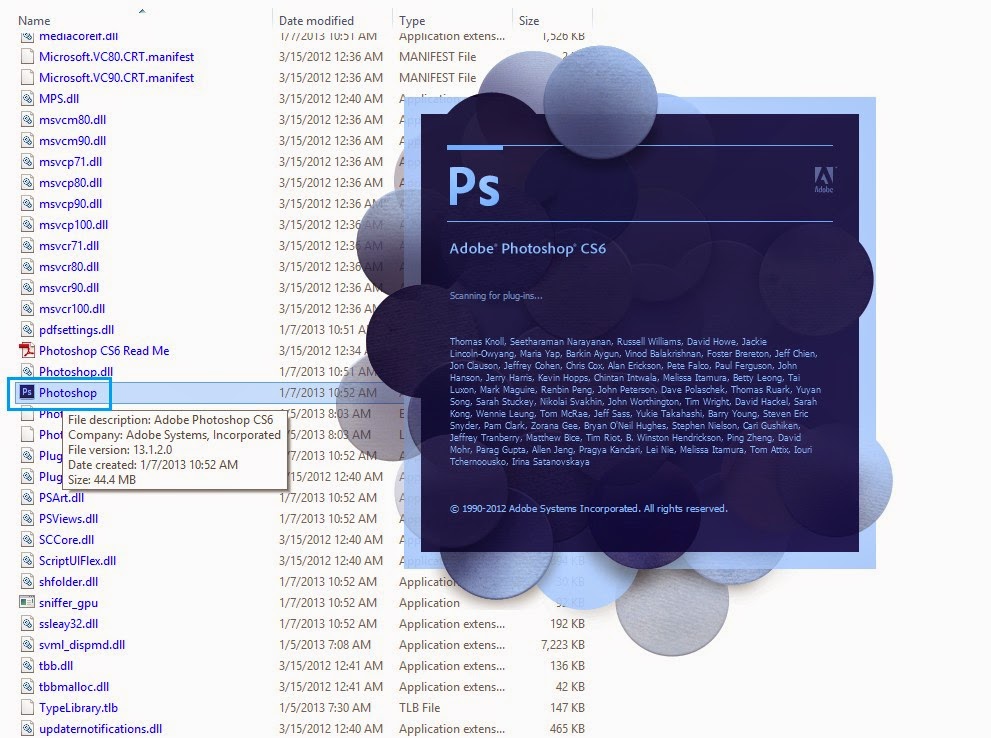
Task: Select the Microsoft.VC80.CRT.manifest file name
Action: coord(116,57)
